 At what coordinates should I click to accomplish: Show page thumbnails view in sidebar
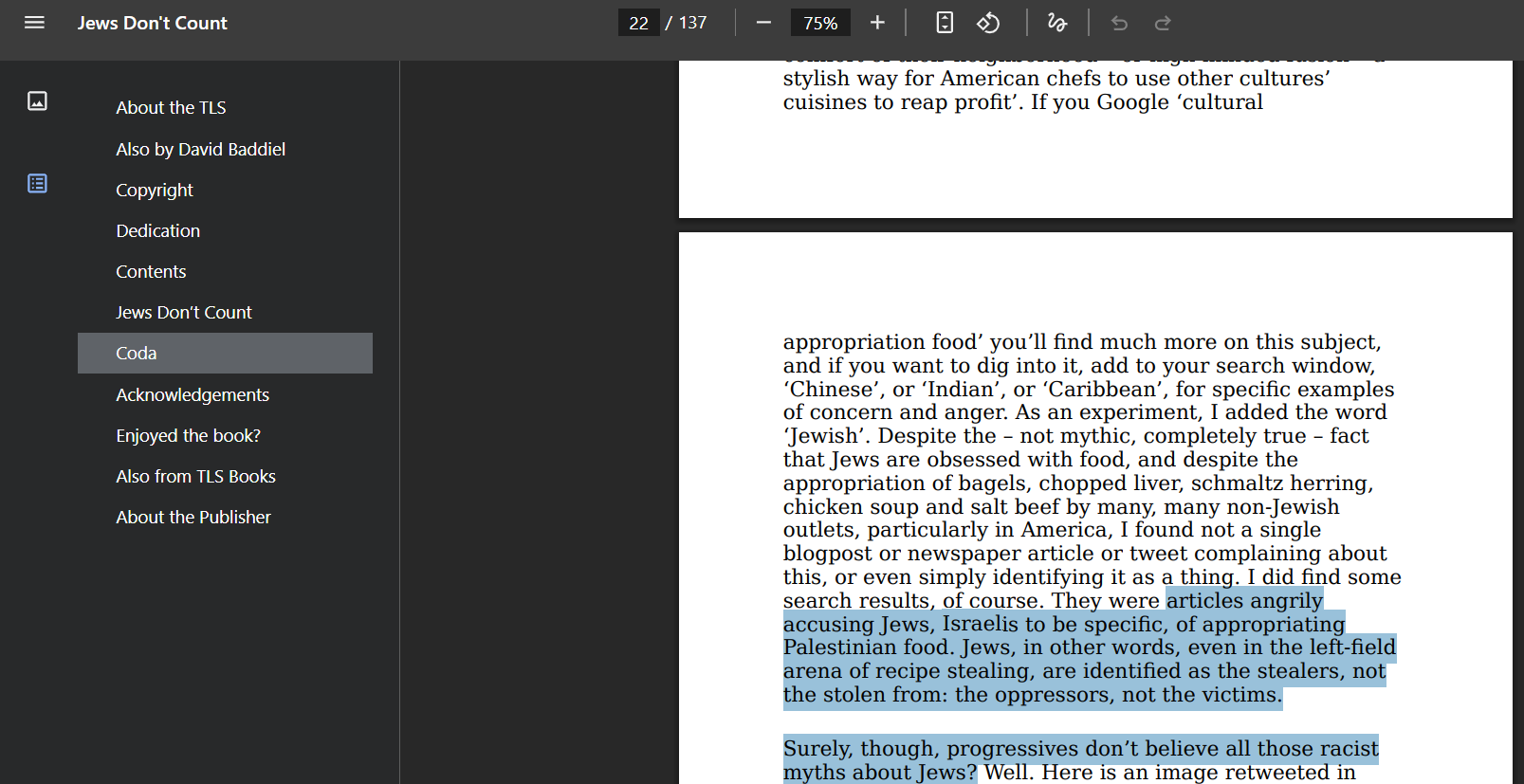click(37, 100)
